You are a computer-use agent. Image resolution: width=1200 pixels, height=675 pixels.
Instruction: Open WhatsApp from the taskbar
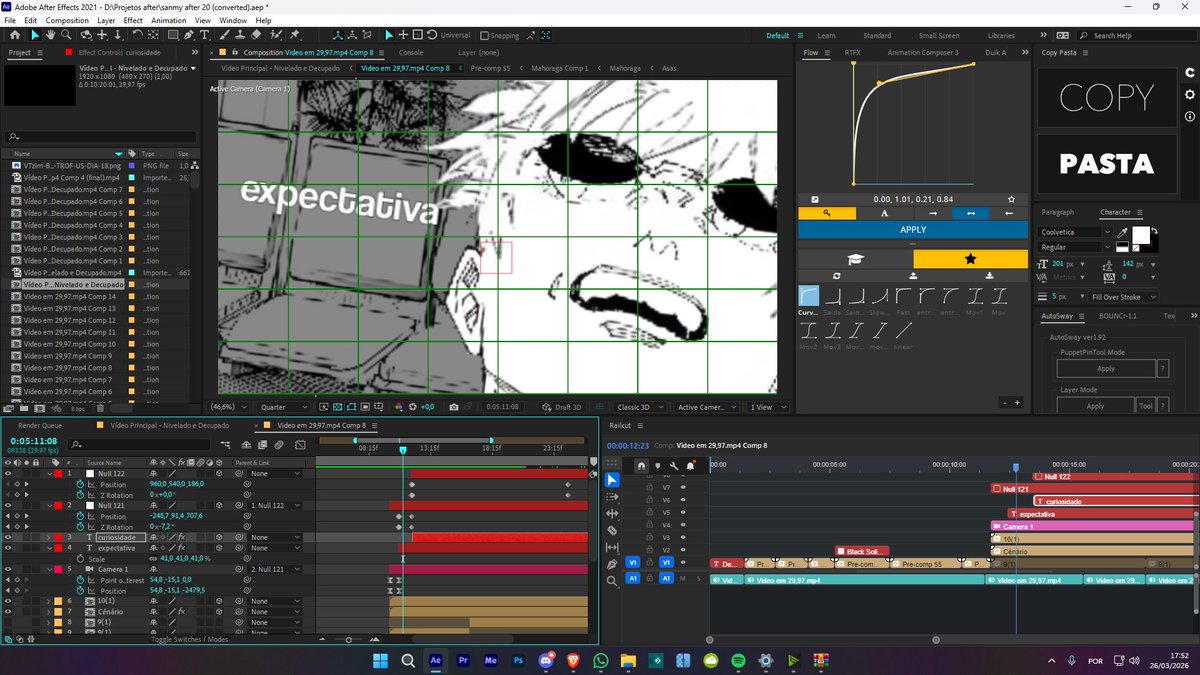click(x=600, y=661)
